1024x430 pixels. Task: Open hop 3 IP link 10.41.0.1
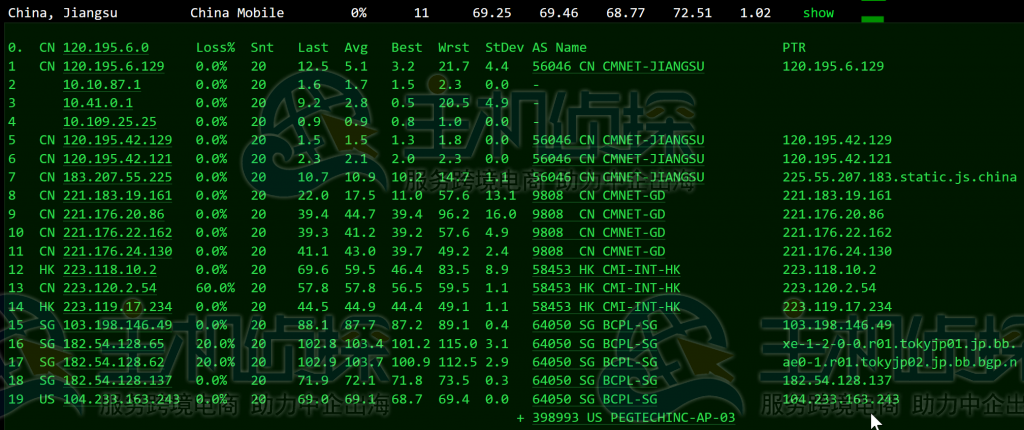(x=98, y=103)
